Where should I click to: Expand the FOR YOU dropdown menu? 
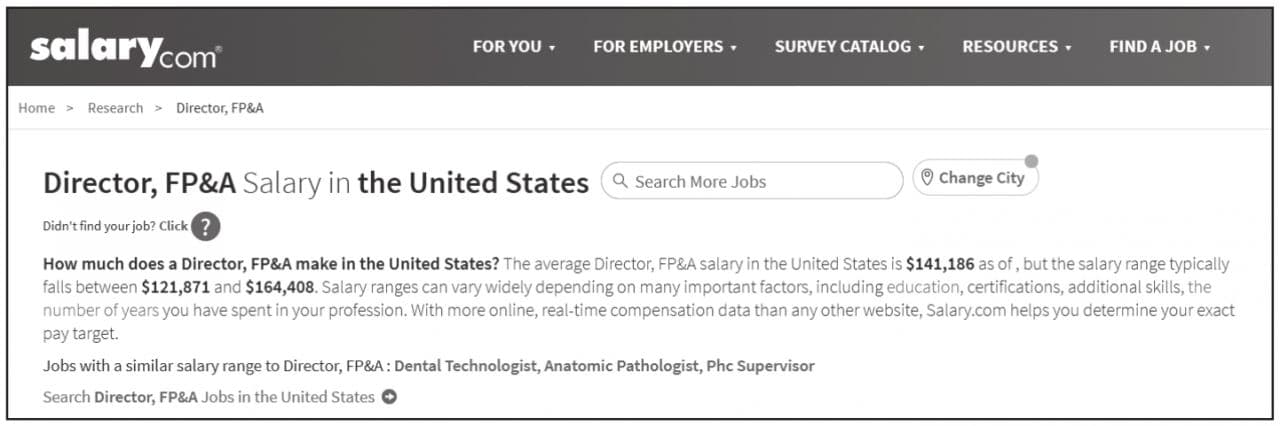tap(514, 47)
